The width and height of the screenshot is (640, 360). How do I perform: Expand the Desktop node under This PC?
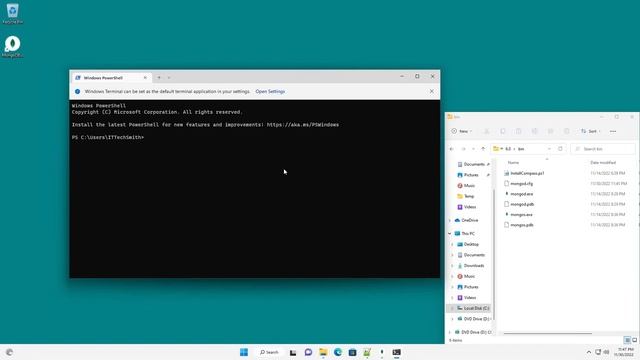click(x=452, y=244)
